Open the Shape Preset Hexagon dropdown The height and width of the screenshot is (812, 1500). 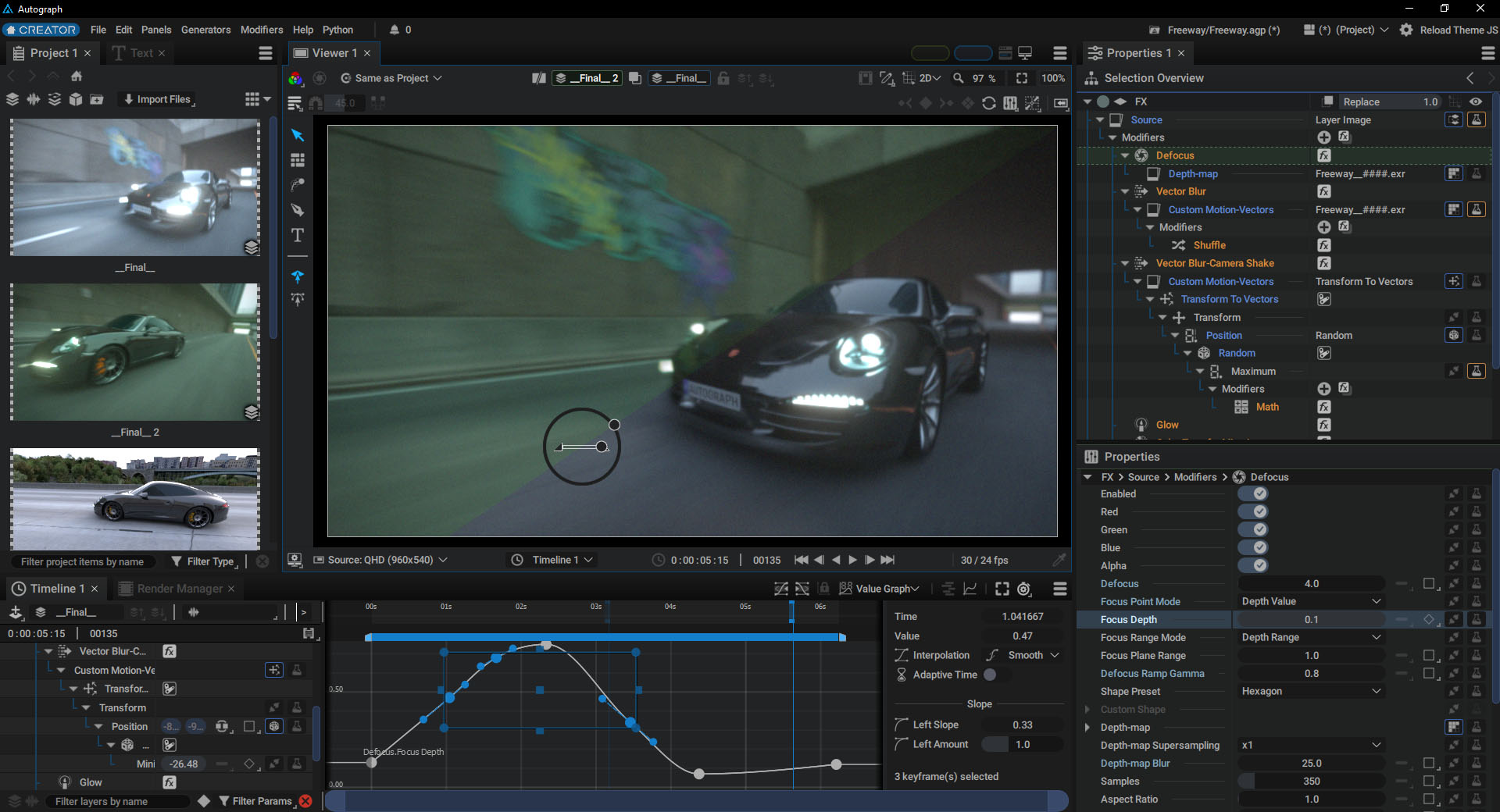1311,691
